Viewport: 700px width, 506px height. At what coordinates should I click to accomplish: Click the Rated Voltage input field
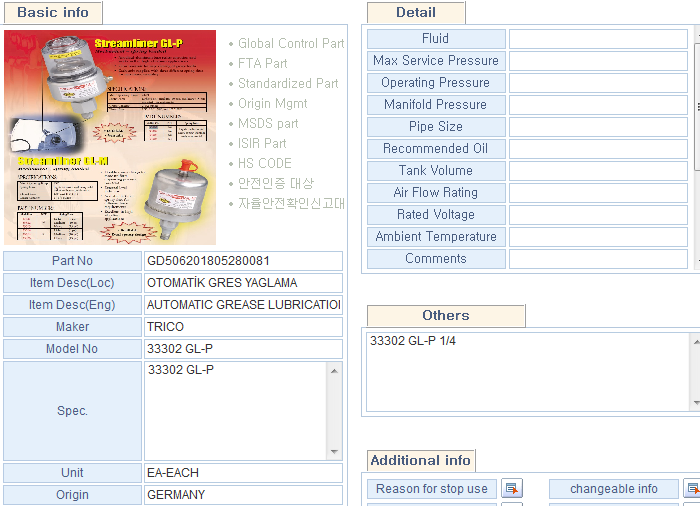598,215
